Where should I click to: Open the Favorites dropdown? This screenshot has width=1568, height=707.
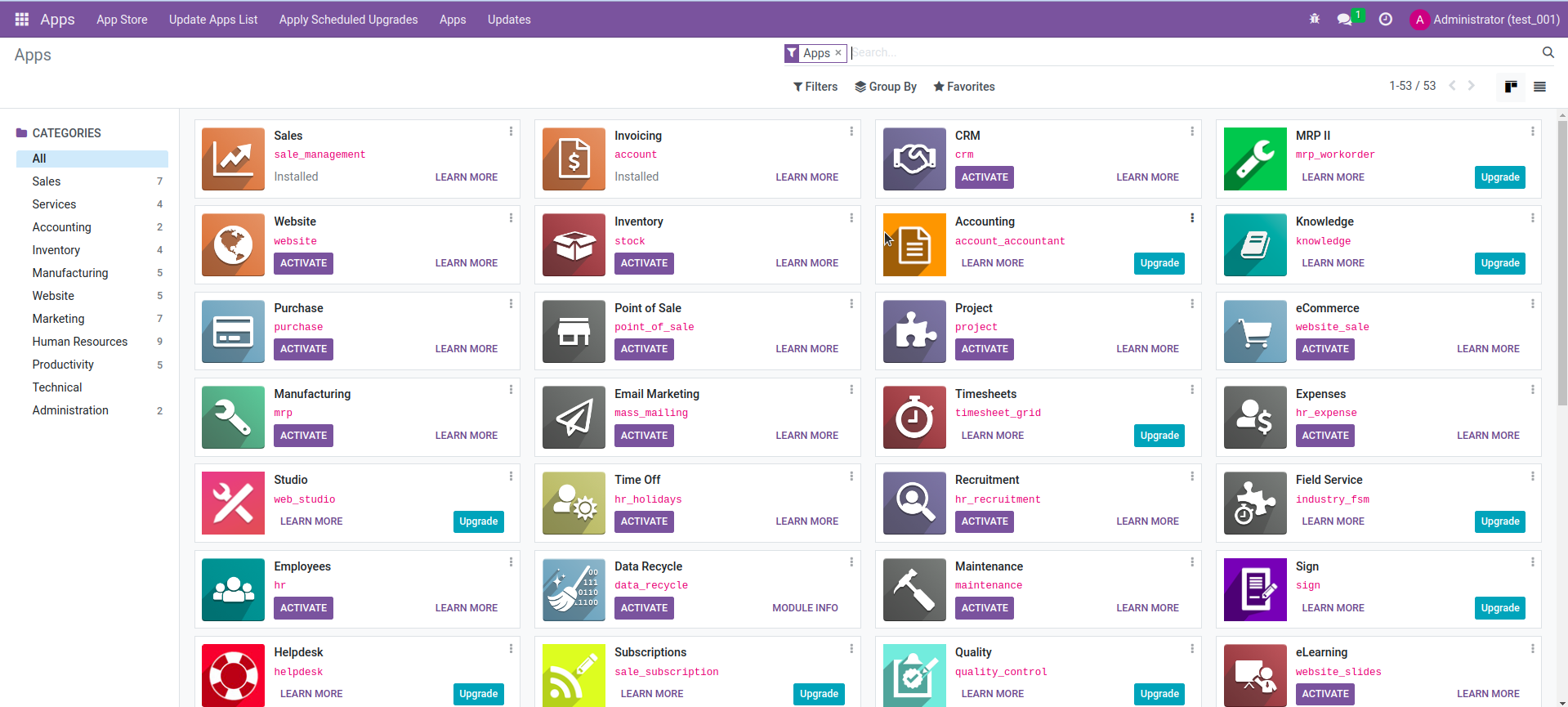[x=964, y=87]
